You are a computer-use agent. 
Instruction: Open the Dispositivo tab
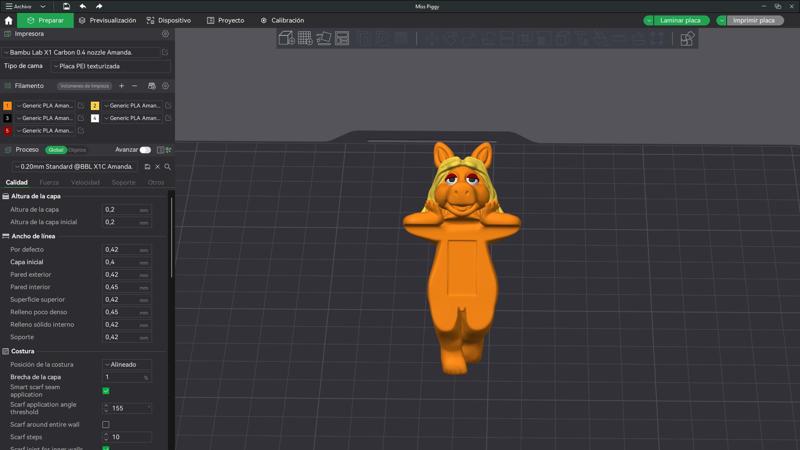click(x=169, y=20)
